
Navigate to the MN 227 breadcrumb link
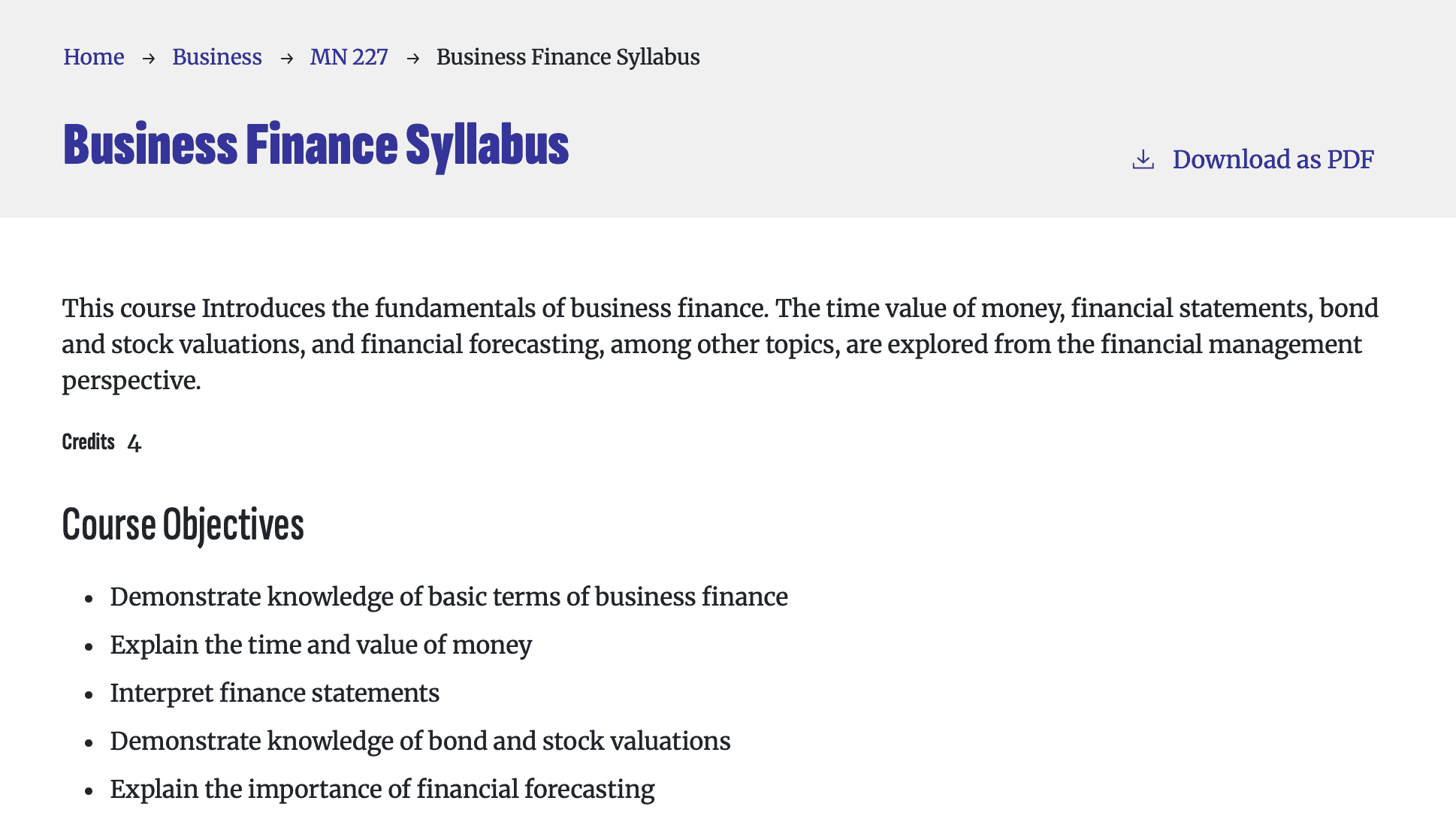(349, 57)
